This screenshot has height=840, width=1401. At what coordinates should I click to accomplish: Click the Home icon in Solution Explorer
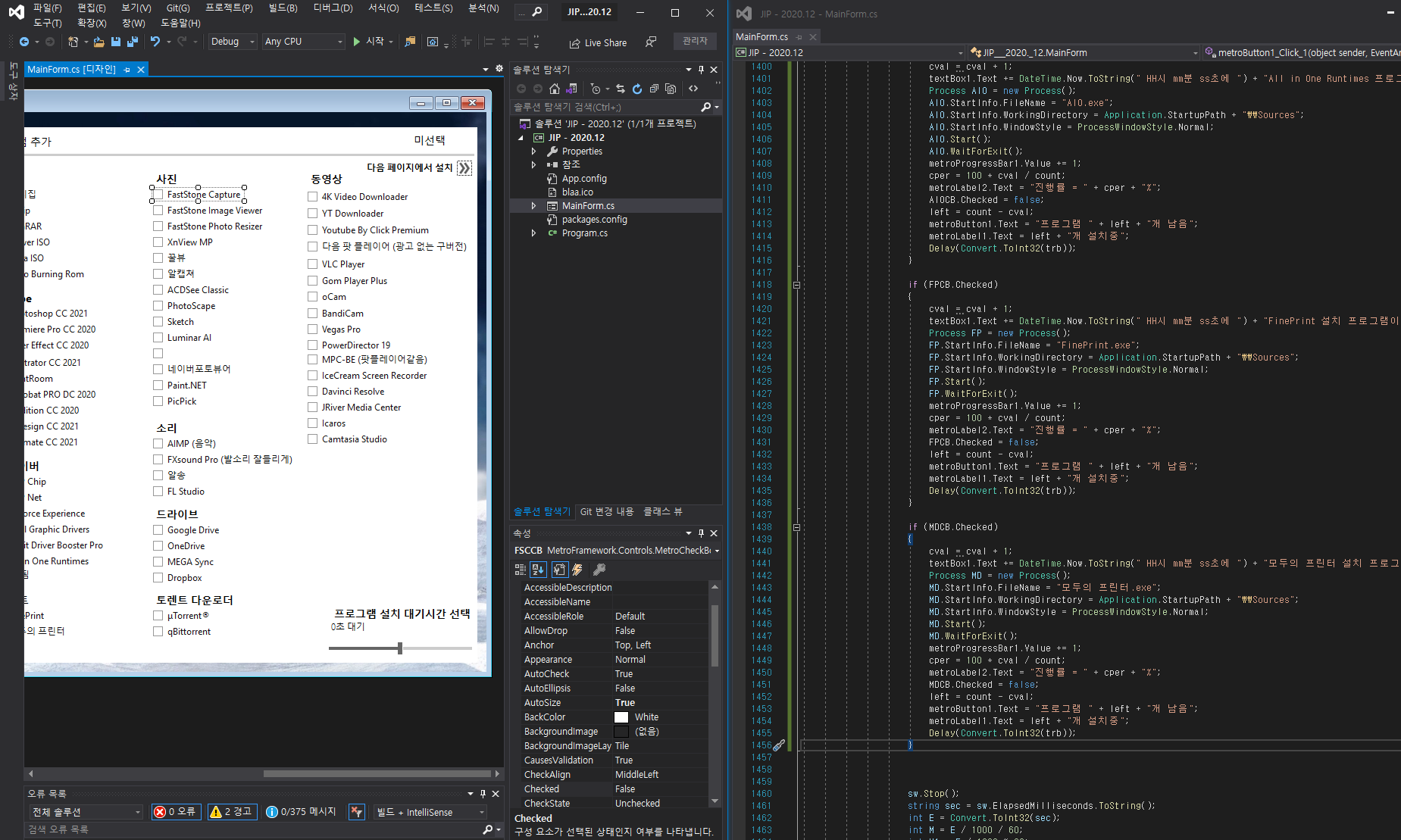tap(555, 89)
